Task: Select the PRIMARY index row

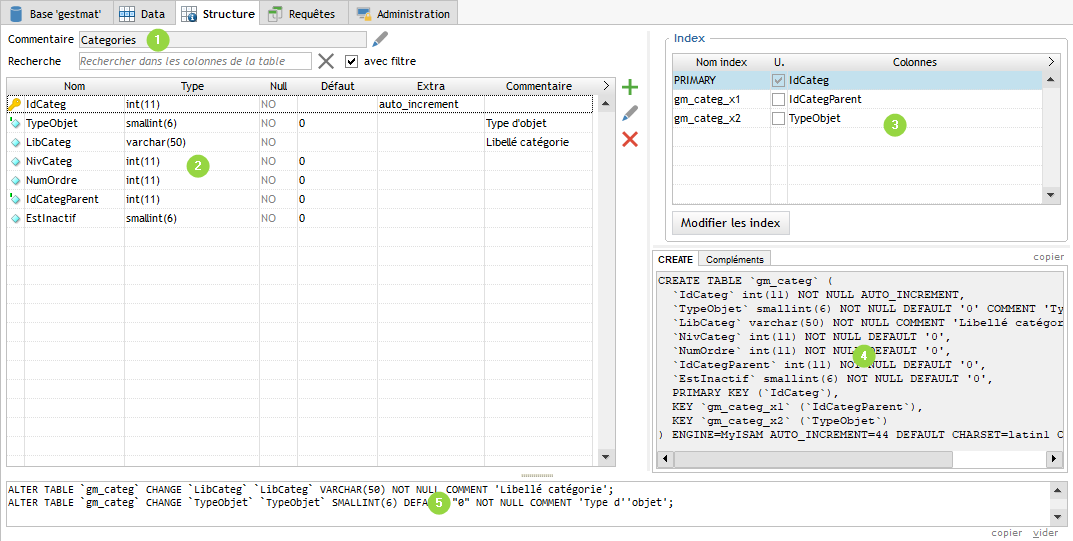Action: [x=857, y=80]
